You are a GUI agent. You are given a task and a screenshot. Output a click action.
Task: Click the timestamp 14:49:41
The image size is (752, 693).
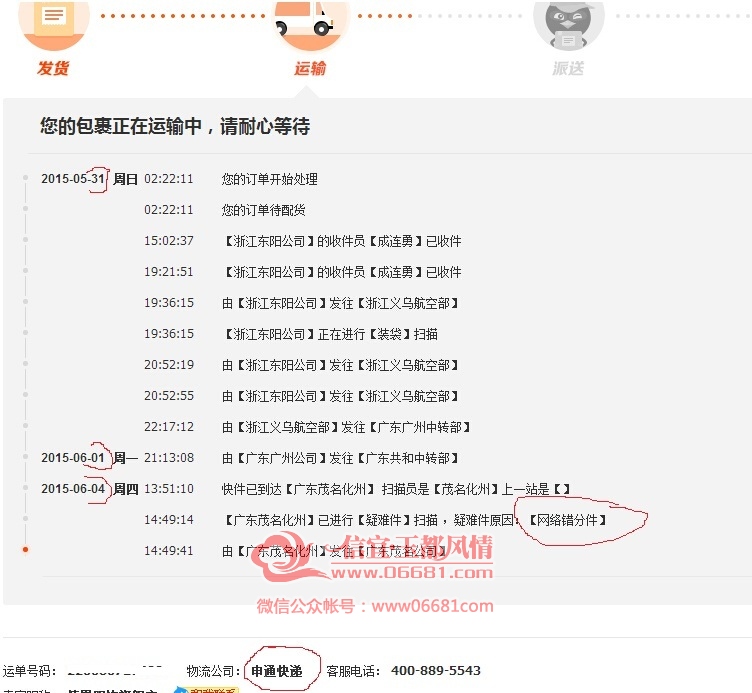[169, 550]
